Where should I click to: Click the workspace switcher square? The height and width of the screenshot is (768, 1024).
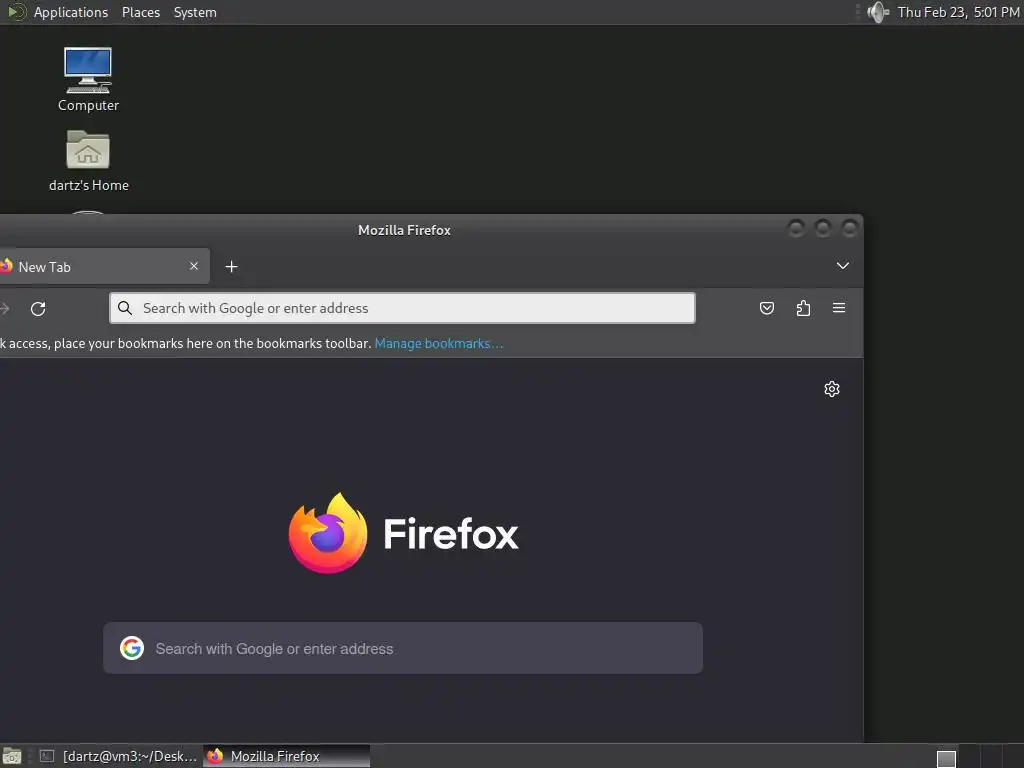click(x=946, y=758)
